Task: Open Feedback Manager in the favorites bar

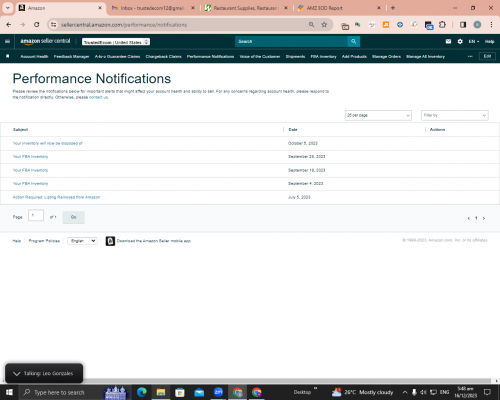Action: 71,57
